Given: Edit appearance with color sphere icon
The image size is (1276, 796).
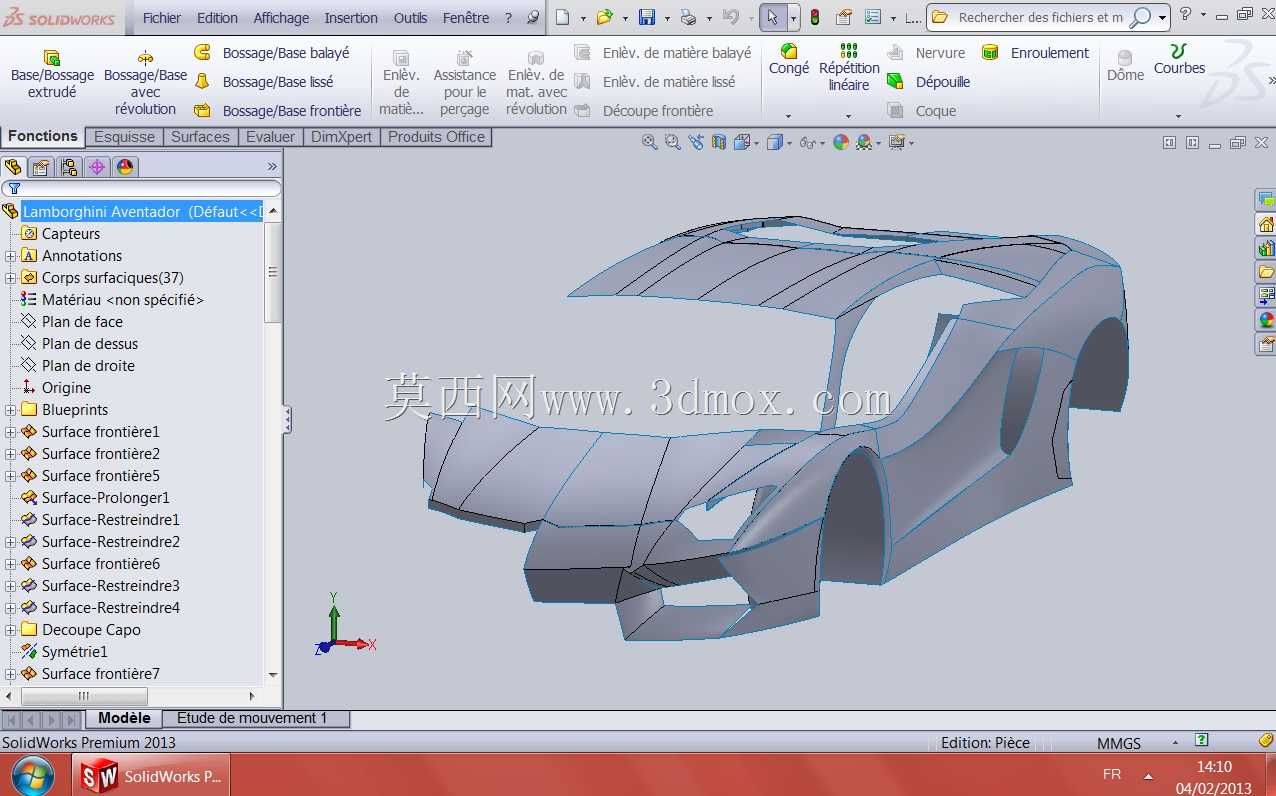Looking at the screenshot, I should 841,143.
